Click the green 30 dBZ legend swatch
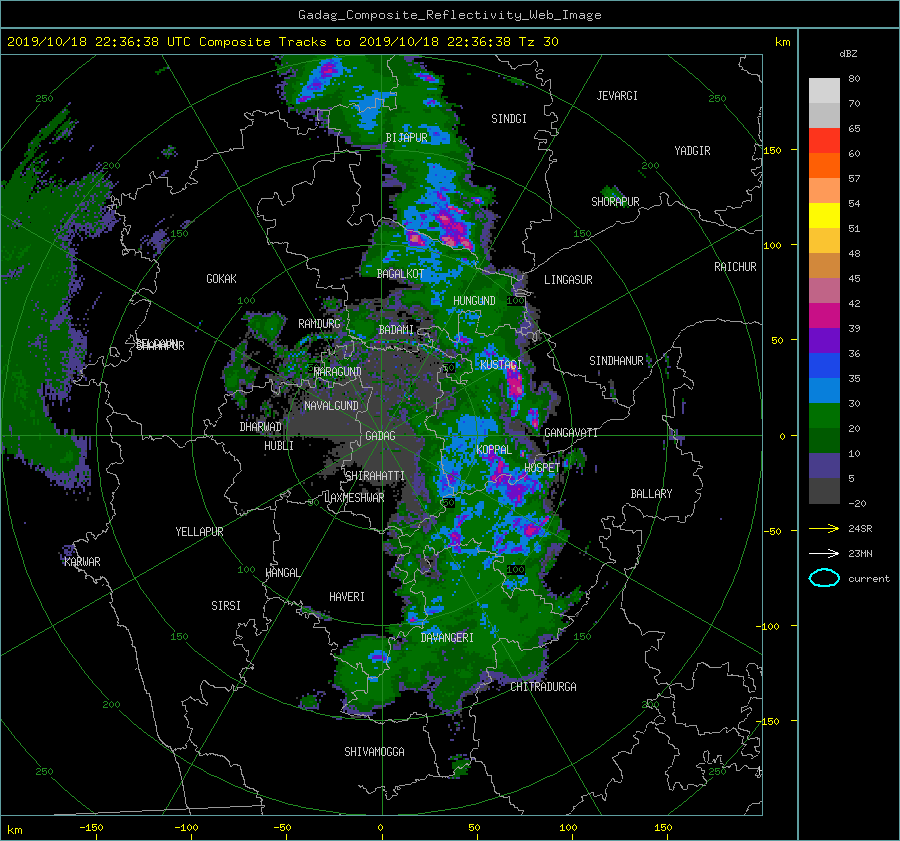900x841 pixels. (x=824, y=415)
